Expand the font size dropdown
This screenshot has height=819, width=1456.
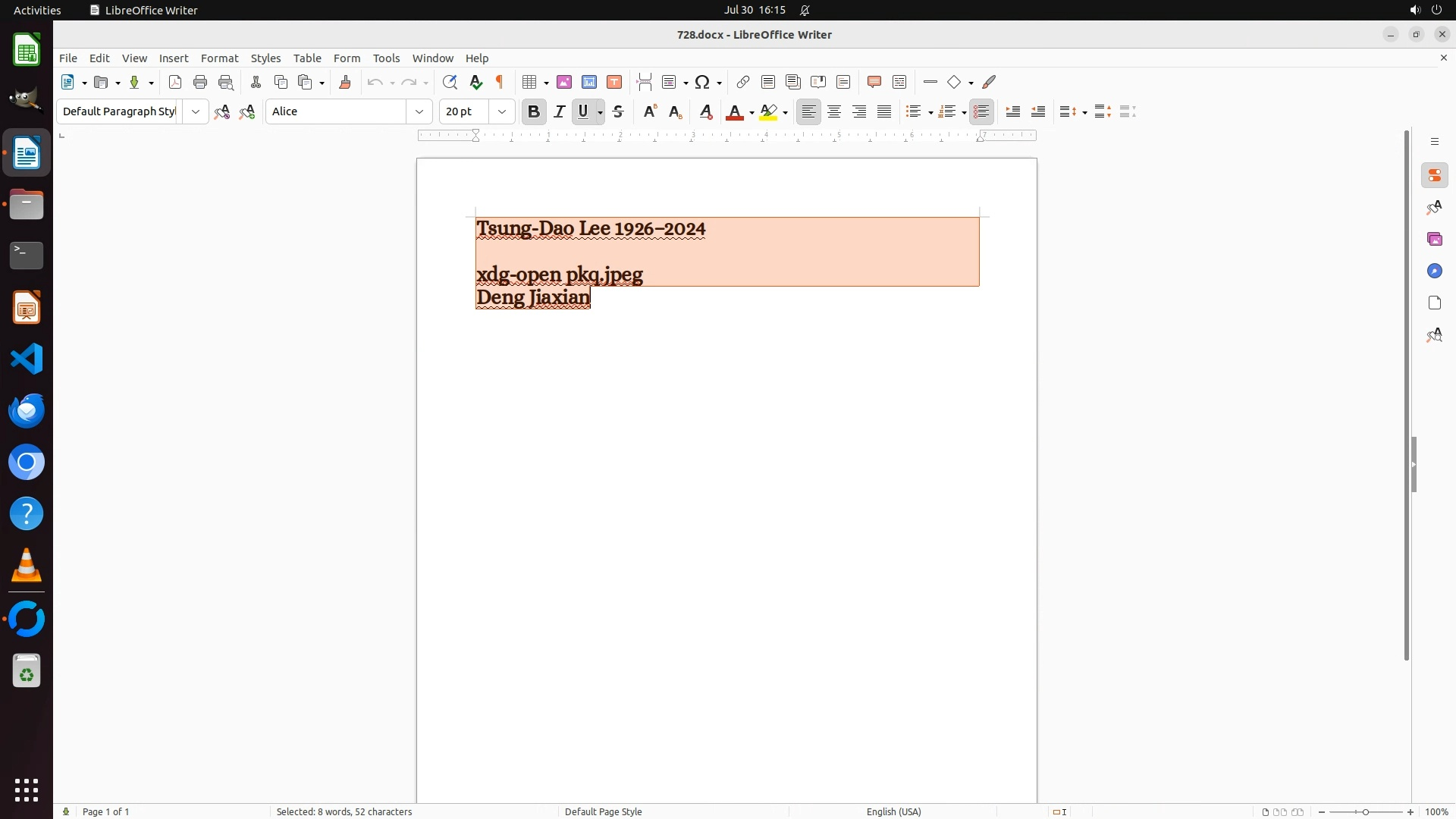[x=502, y=111]
